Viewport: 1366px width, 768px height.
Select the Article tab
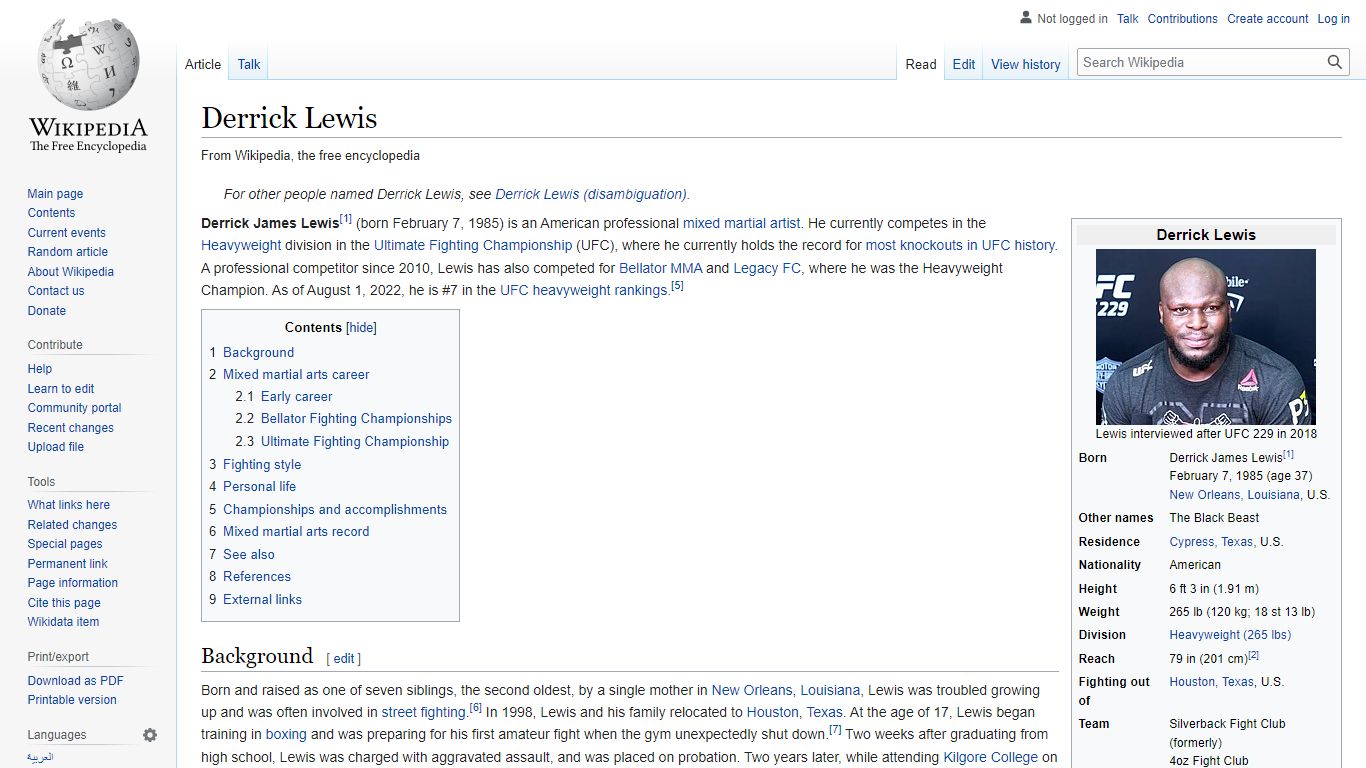[x=203, y=64]
